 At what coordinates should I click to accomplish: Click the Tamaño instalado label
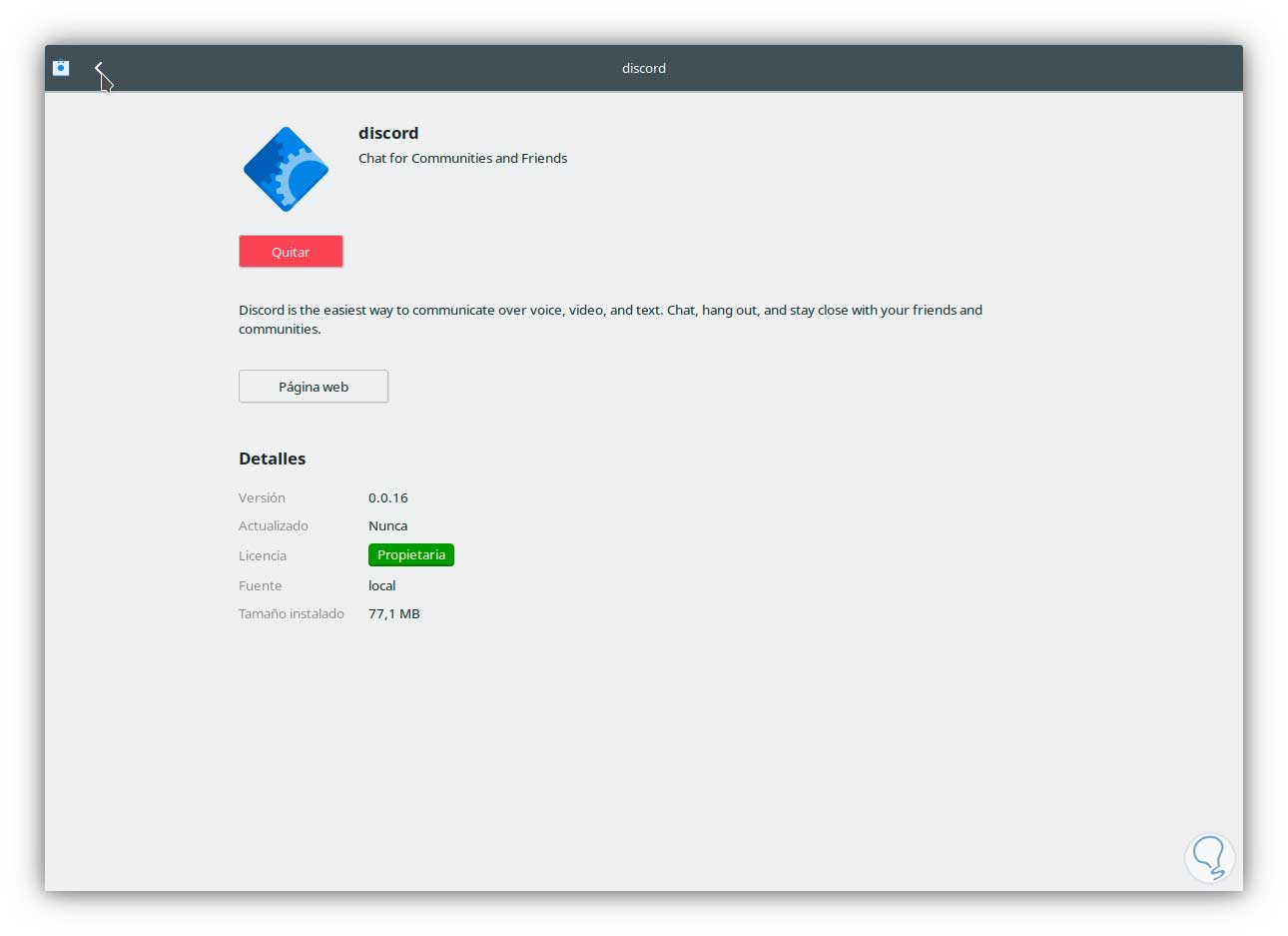(x=292, y=613)
